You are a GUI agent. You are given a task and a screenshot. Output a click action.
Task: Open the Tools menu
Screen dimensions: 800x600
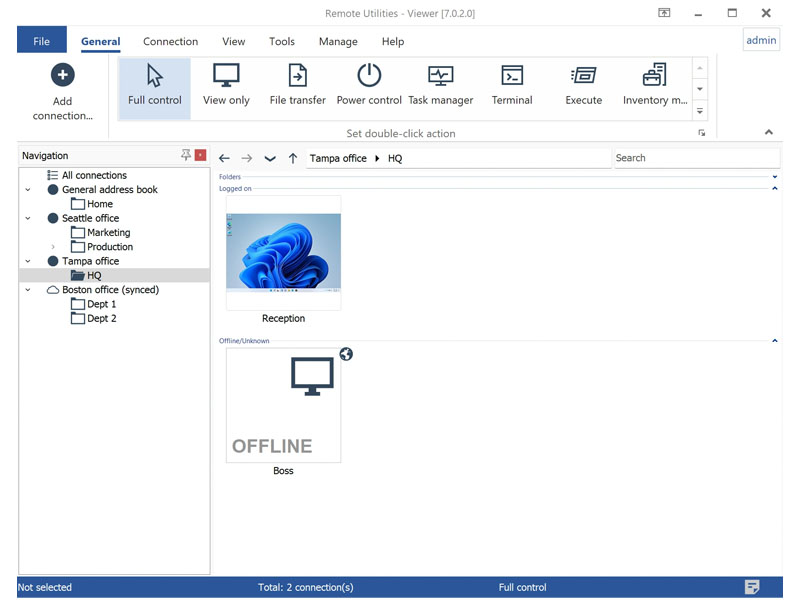[281, 41]
